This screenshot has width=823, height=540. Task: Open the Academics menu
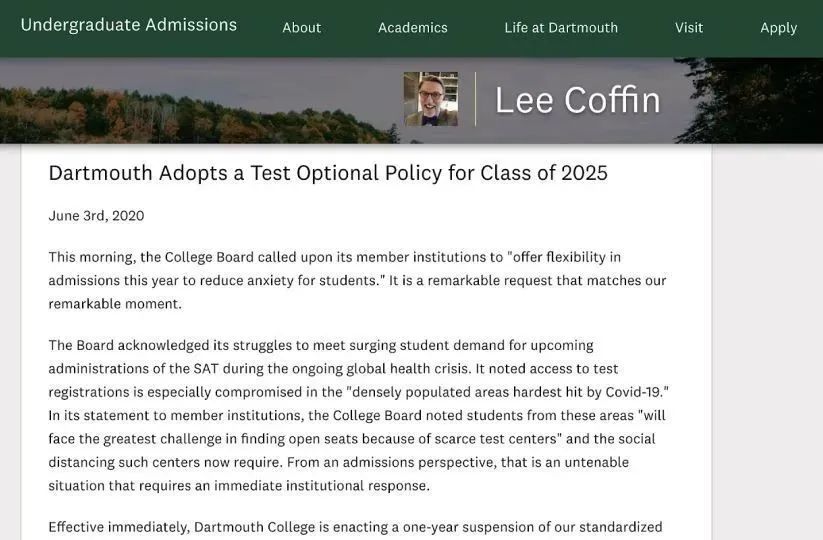[413, 28]
